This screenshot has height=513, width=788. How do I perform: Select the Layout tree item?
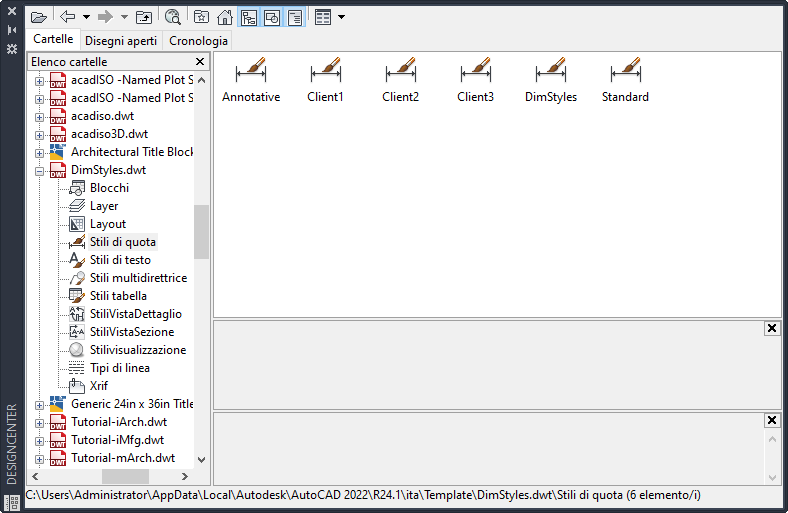(108, 224)
